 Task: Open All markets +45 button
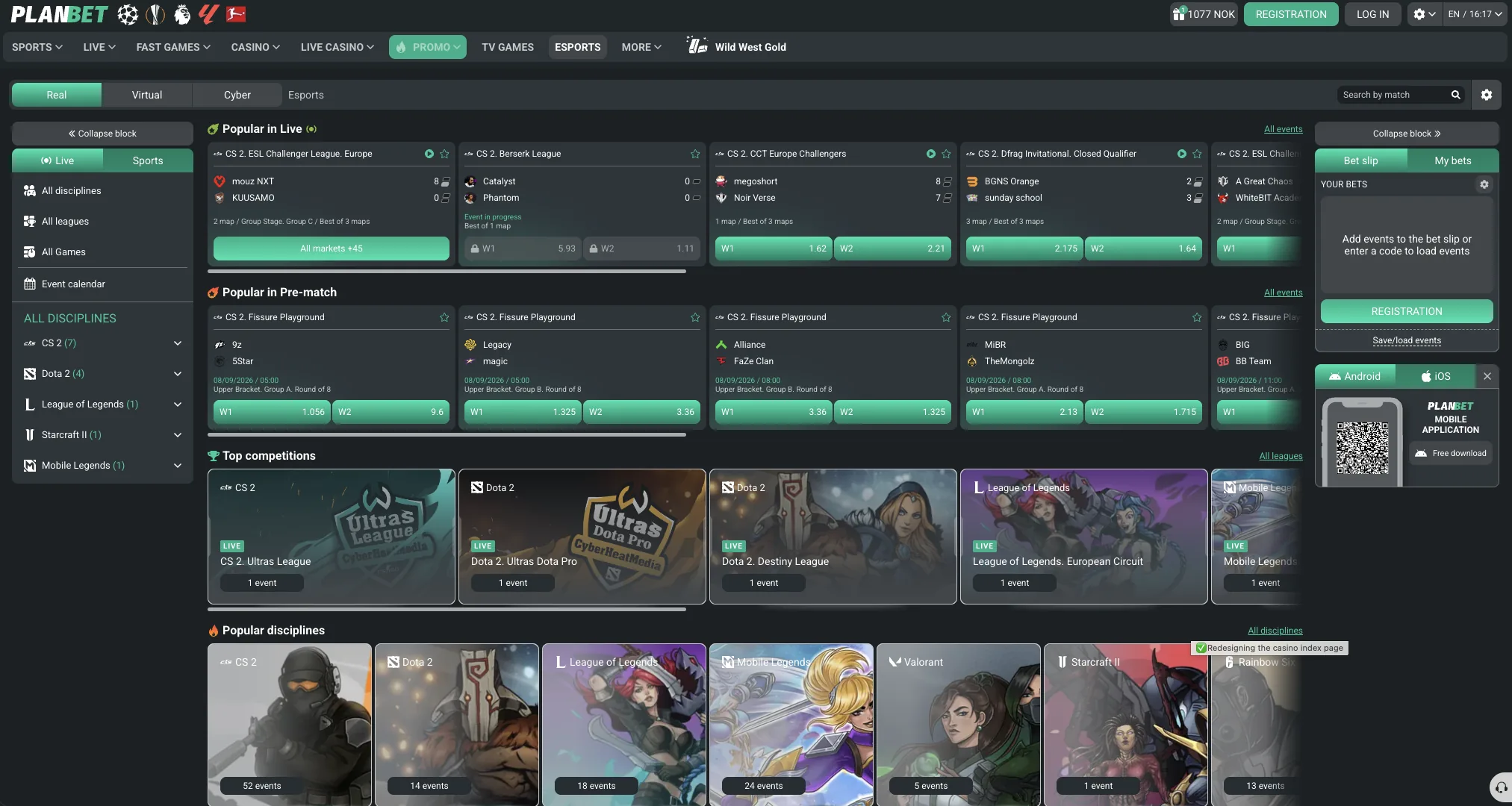[332, 249]
